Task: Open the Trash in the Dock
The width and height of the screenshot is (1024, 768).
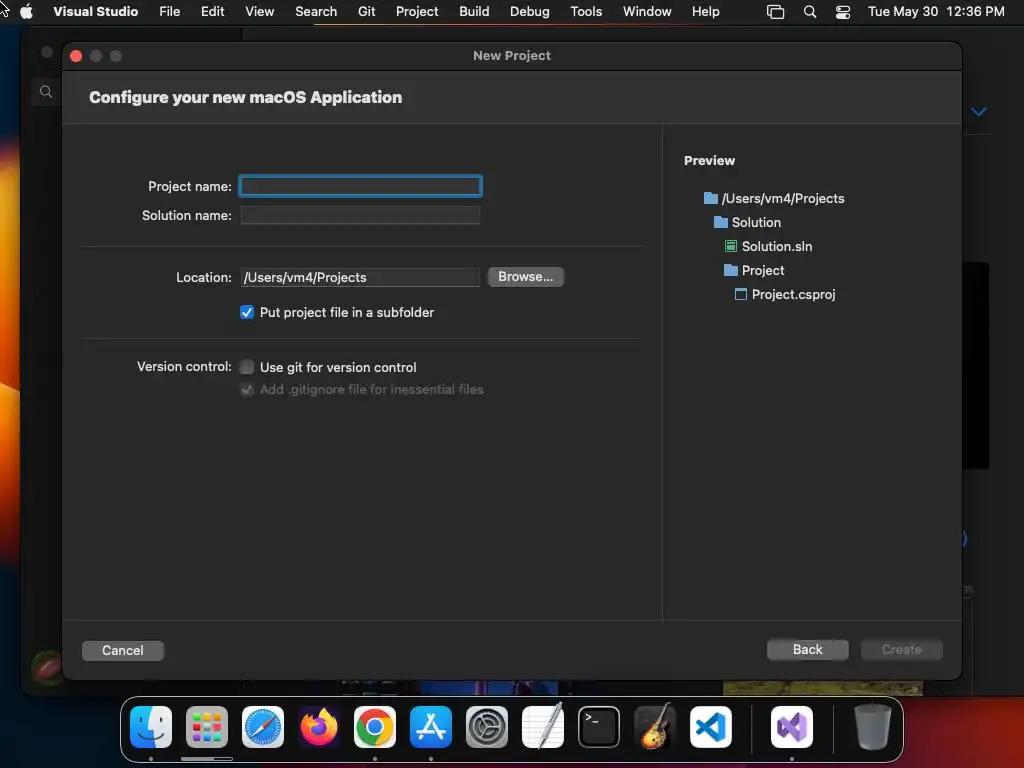Action: [872, 727]
